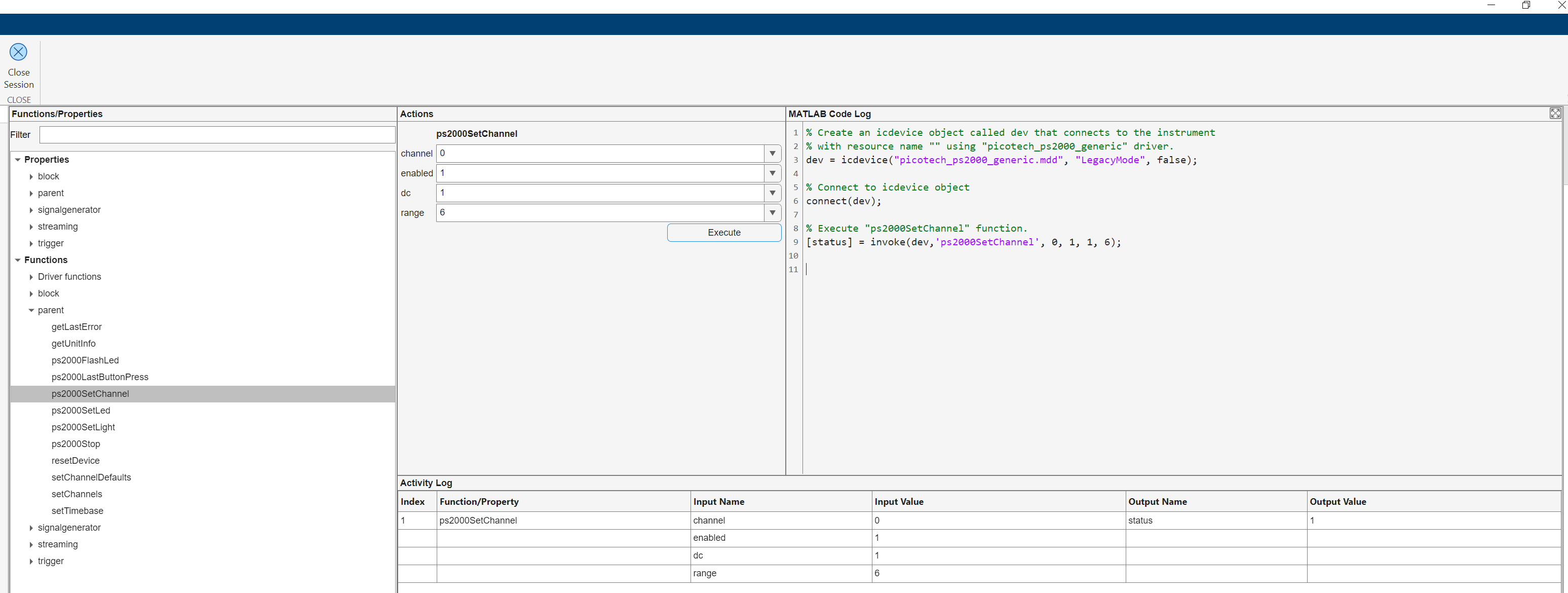Maximize the MATLAB Code Log panel

click(x=1555, y=113)
